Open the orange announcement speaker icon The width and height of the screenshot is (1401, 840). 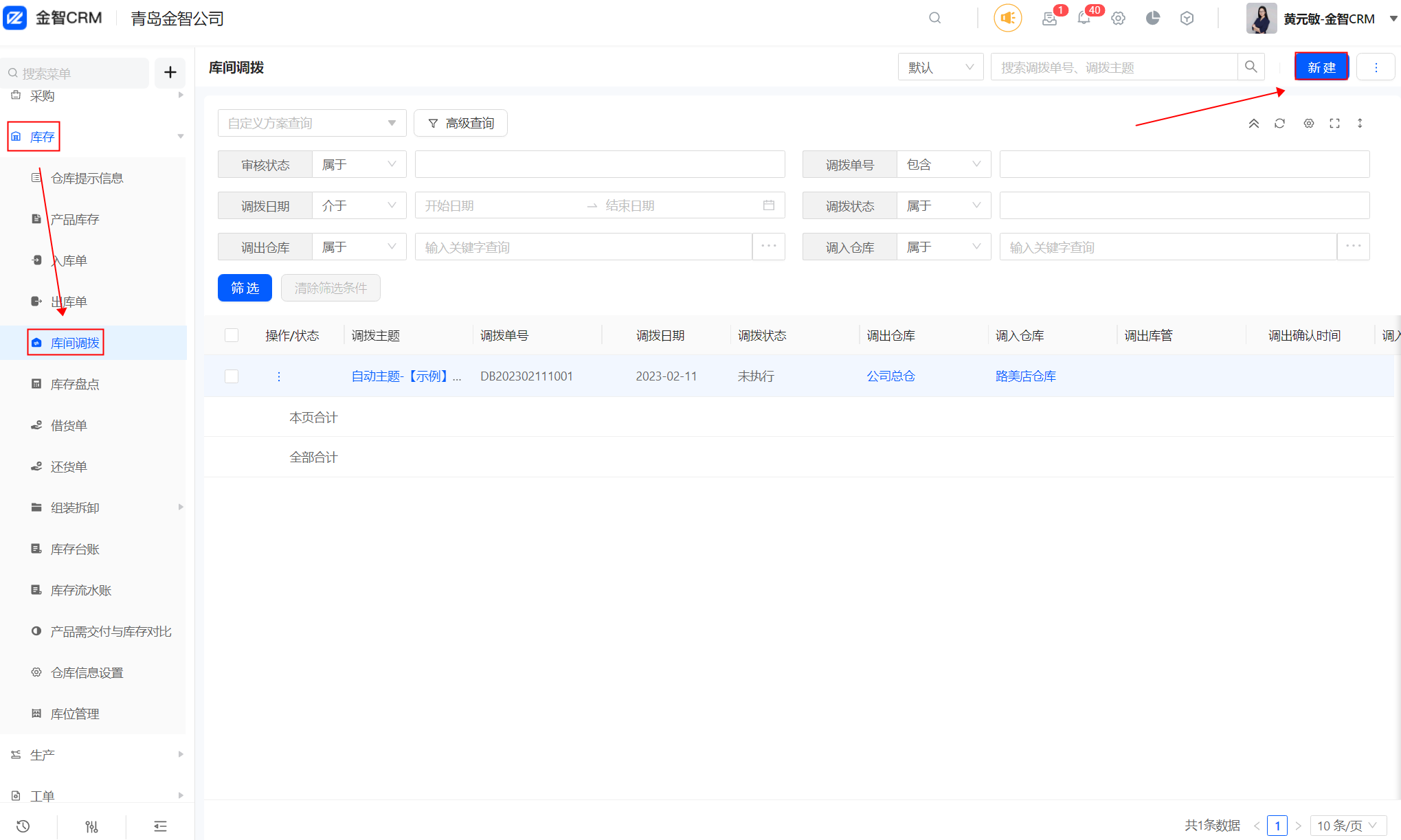(x=1008, y=18)
